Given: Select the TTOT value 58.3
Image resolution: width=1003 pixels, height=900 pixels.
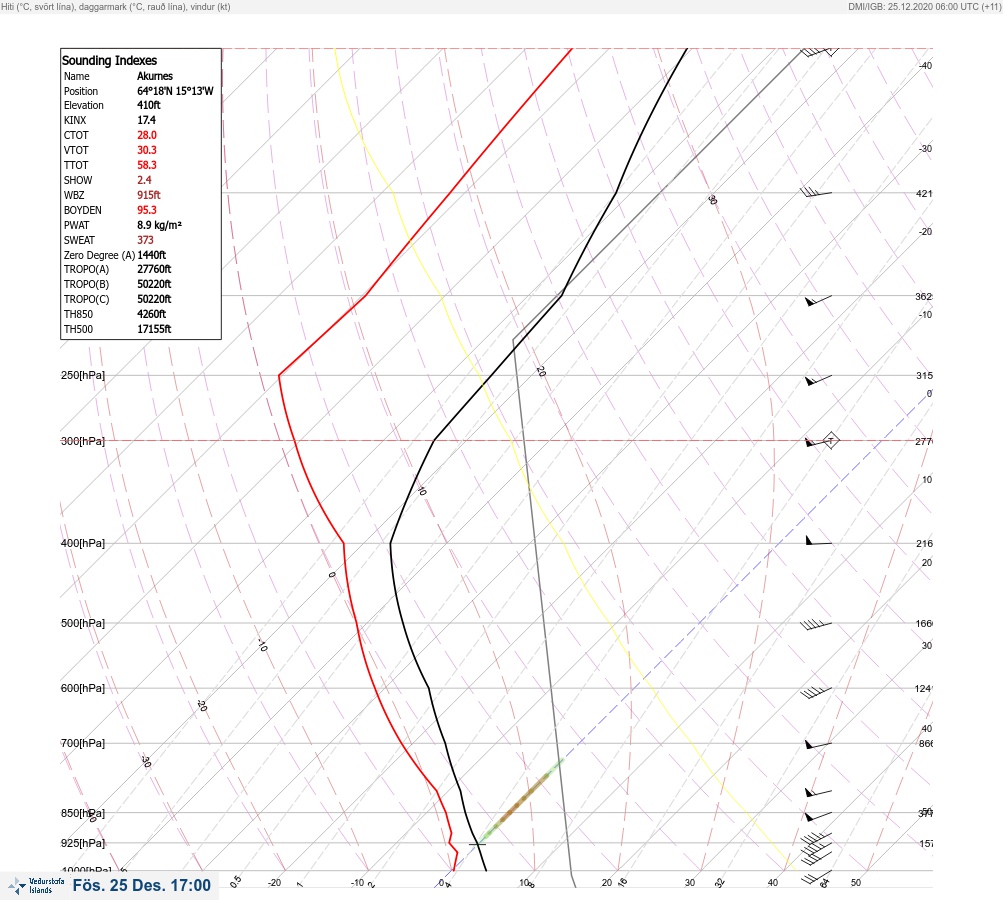Looking at the screenshot, I should coord(146,165).
